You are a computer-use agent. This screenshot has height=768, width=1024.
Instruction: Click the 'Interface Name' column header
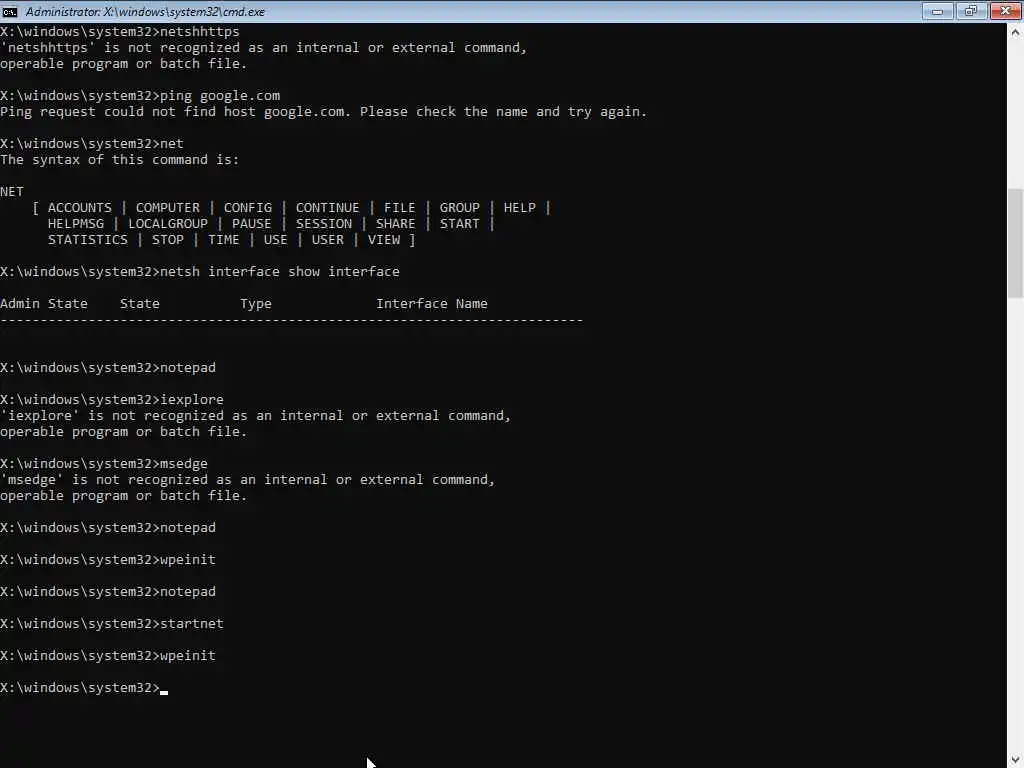(432, 304)
